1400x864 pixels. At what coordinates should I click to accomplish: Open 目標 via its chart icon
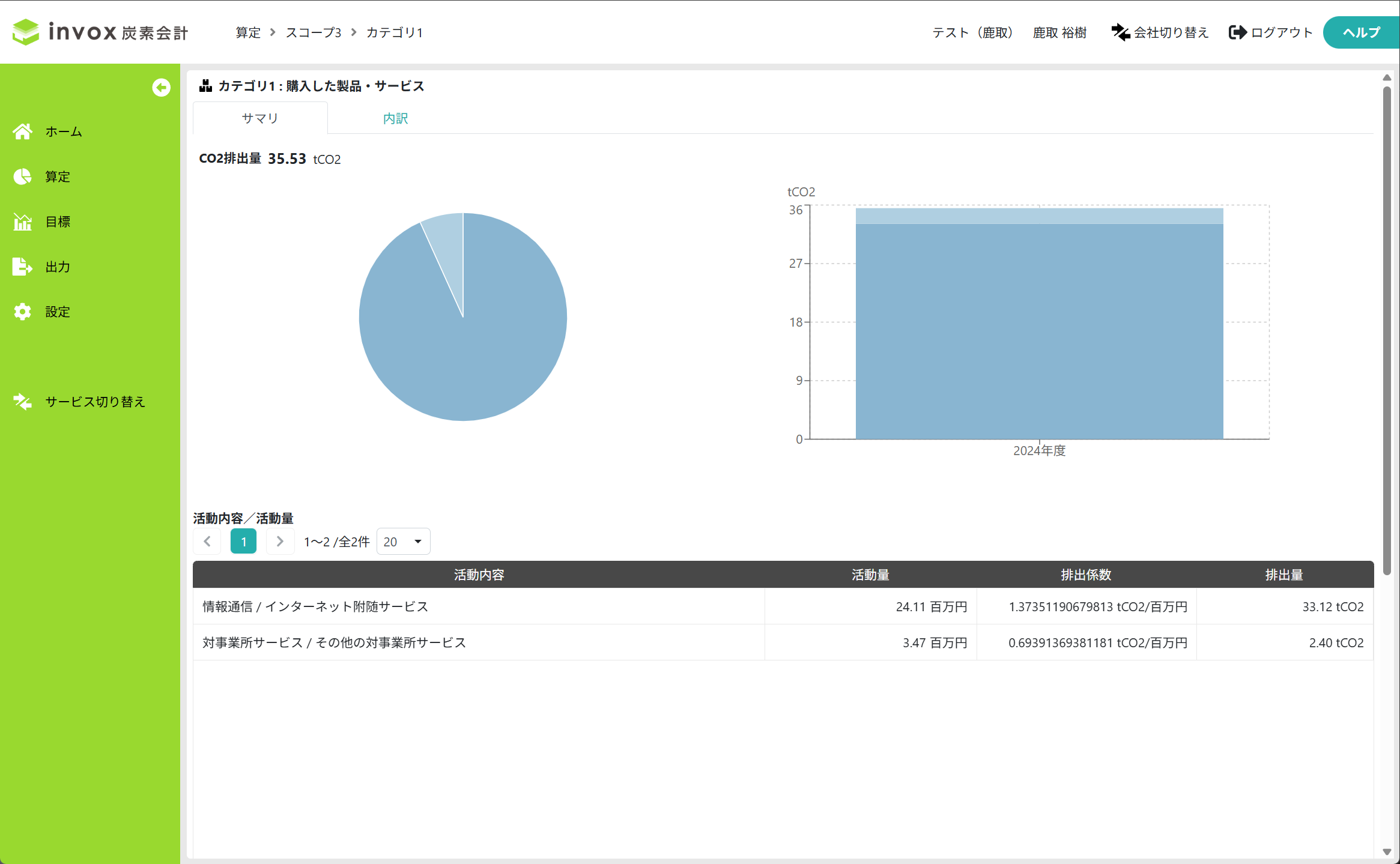(x=23, y=222)
